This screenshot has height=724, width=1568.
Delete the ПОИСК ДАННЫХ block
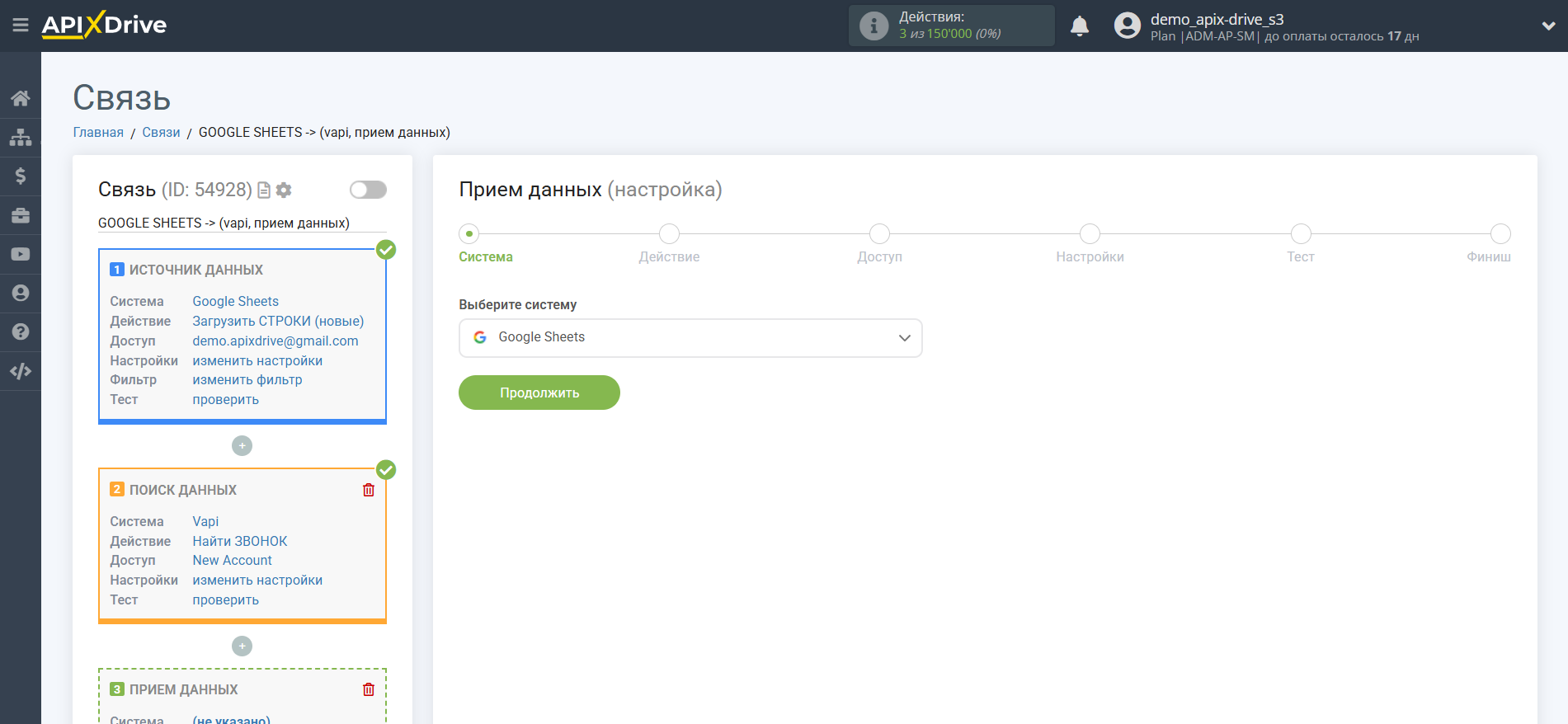pos(369,490)
